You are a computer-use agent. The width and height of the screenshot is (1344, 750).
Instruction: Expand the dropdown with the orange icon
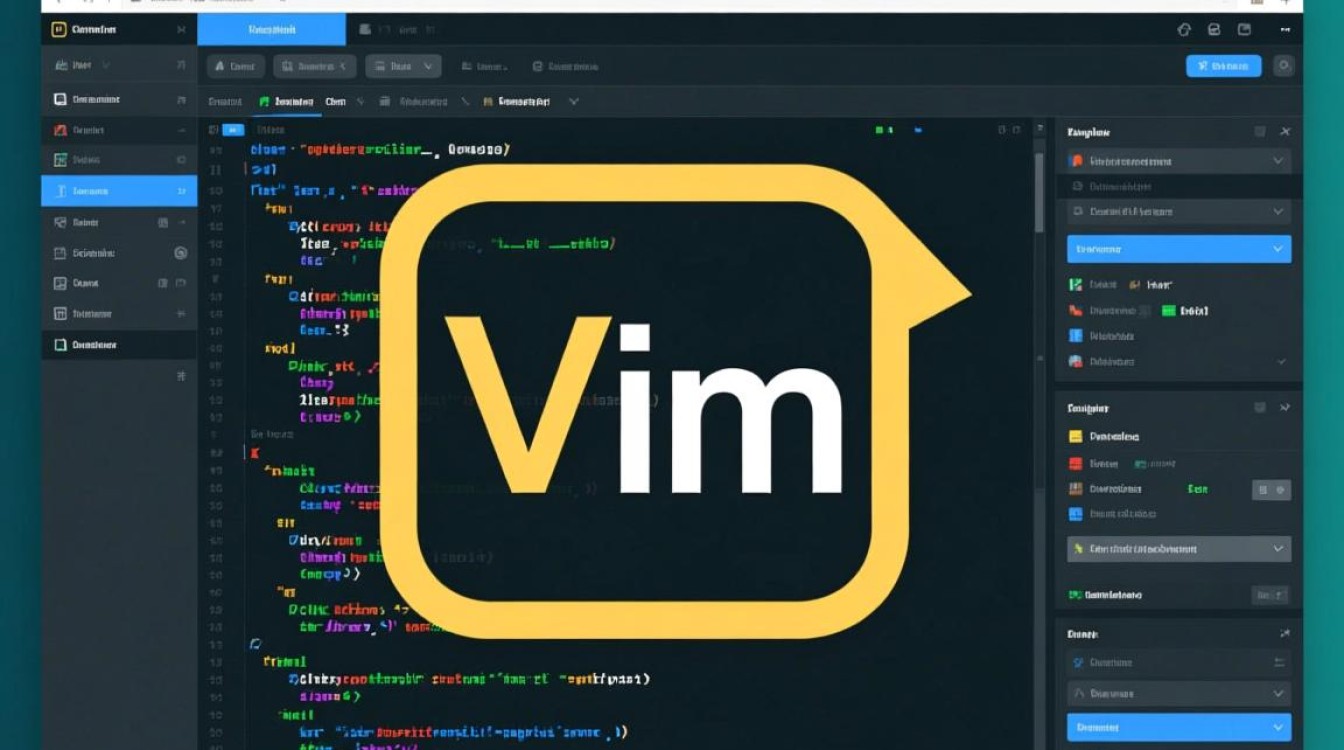[1178, 161]
